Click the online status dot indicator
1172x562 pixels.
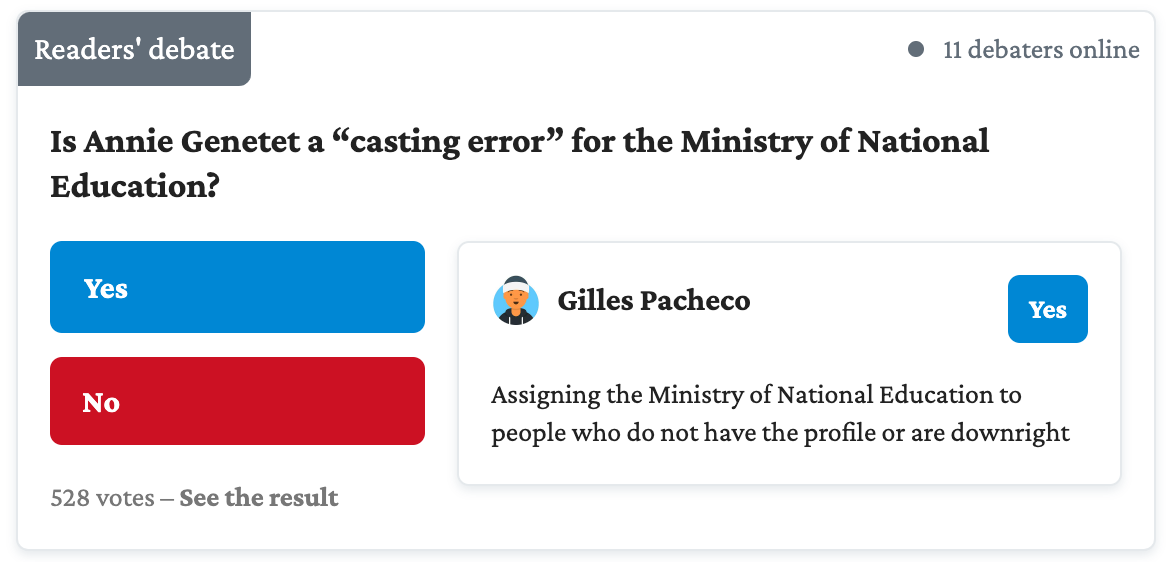tap(916, 49)
